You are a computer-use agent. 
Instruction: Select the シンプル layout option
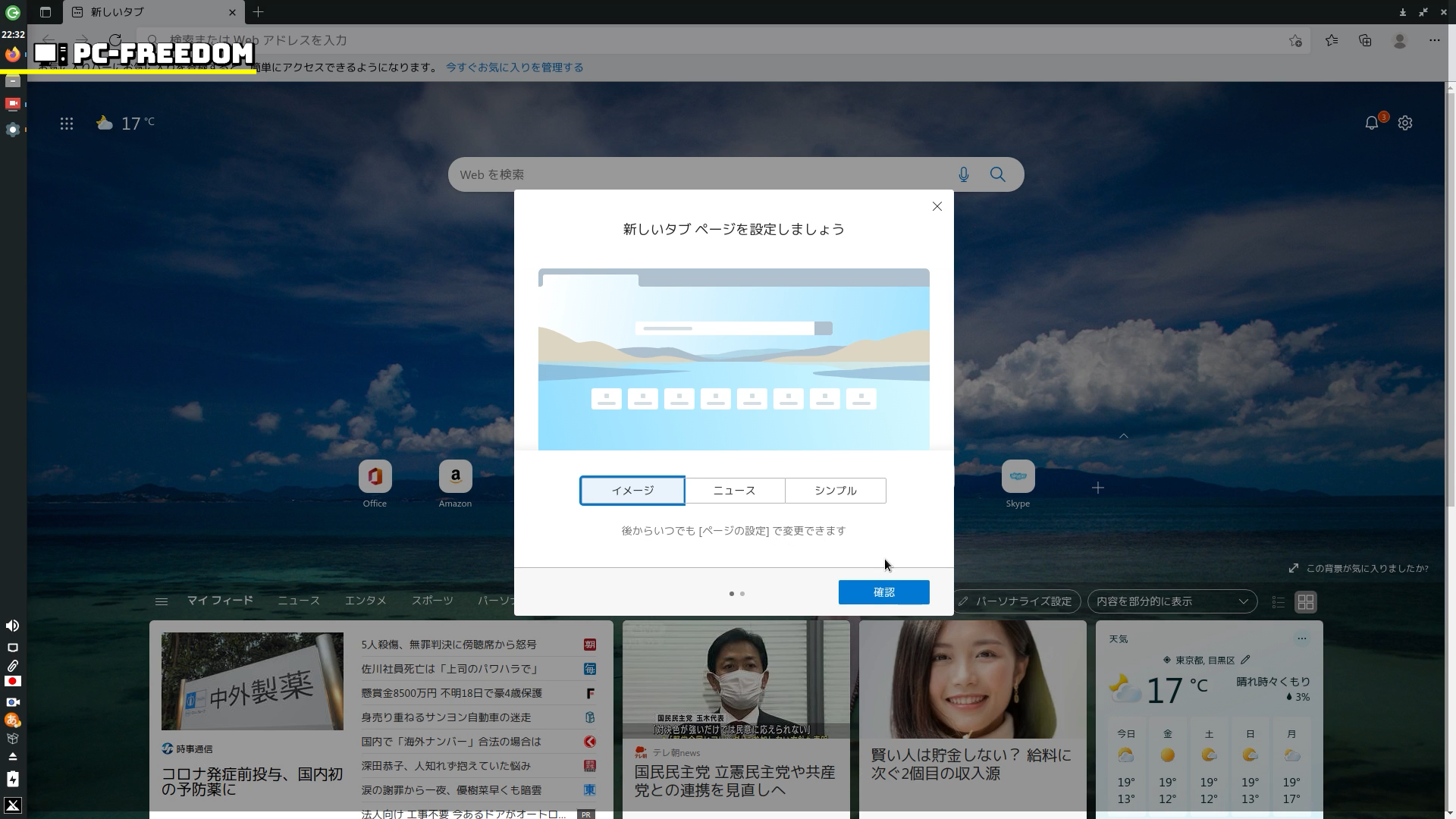click(x=835, y=491)
